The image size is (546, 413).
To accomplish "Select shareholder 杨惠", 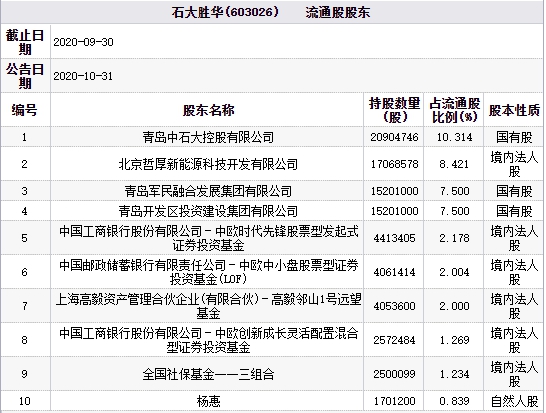I will pyautogui.click(x=208, y=401).
